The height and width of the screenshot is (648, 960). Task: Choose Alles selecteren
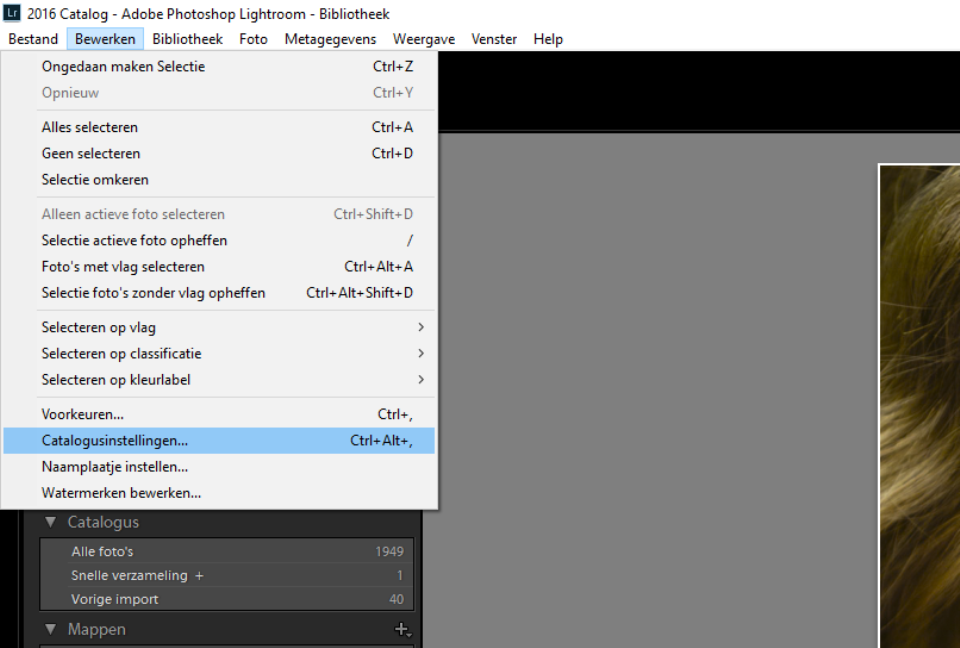pos(219,127)
